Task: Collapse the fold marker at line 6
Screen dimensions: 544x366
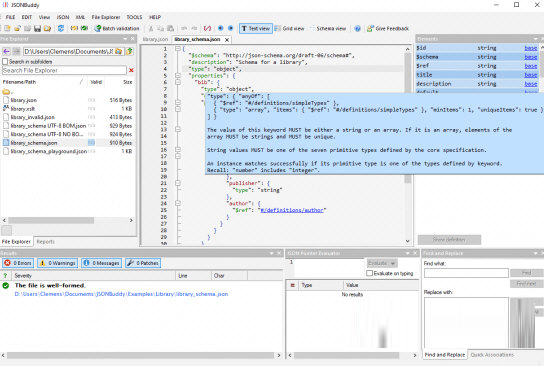Action: pyautogui.click(x=178, y=82)
